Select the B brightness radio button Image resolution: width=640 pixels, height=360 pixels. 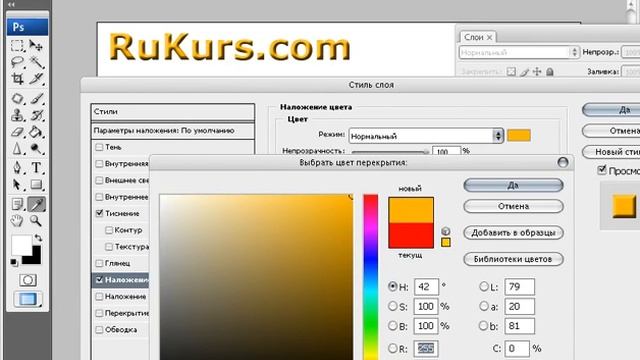tap(393, 325)
